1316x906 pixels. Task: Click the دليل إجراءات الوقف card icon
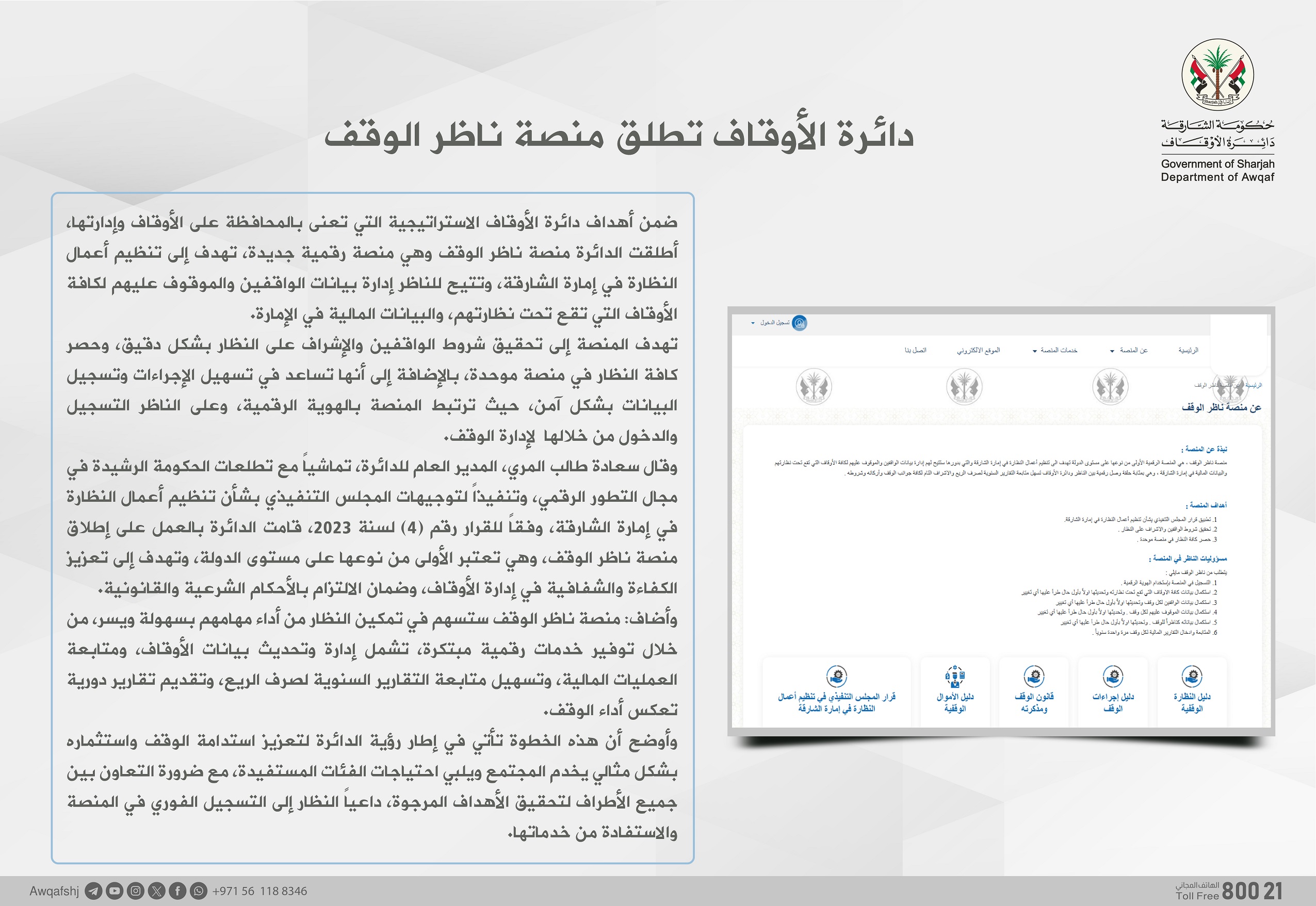pos(1113,676)
